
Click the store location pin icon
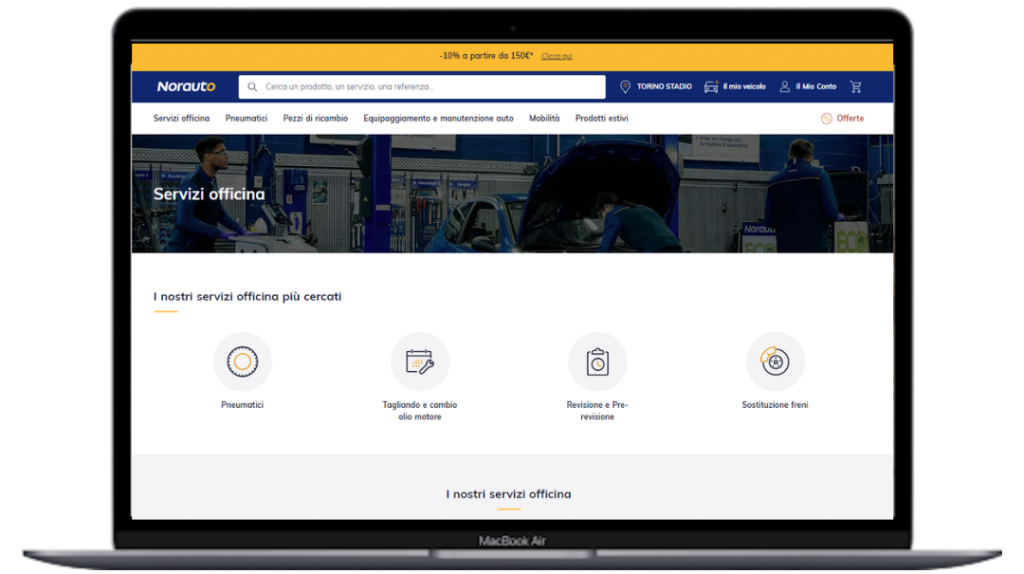pyautogui.click(x=626, y=87)
